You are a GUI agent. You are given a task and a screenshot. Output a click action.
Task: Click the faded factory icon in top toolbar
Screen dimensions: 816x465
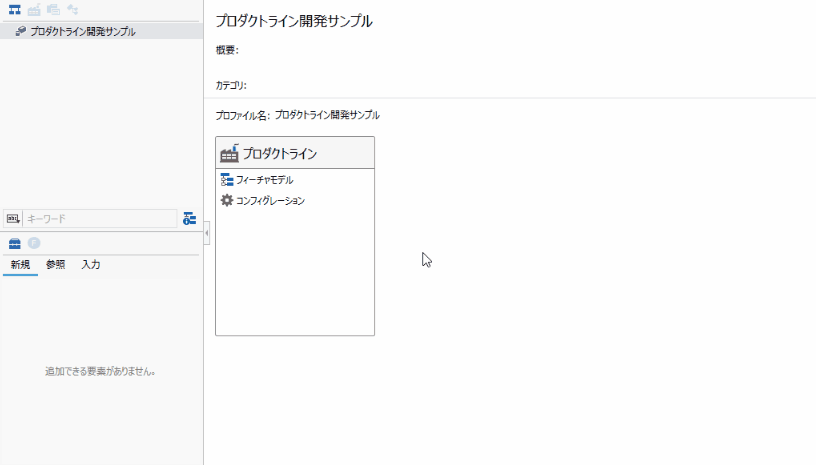(x=34, y=10)
